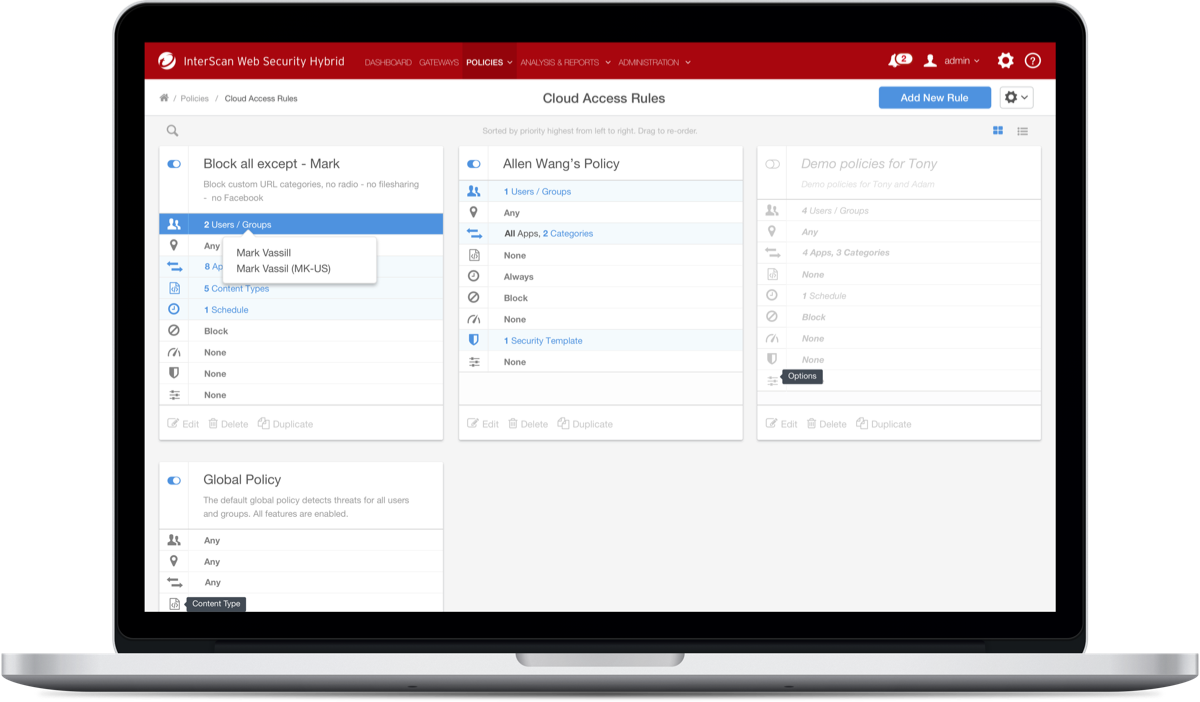Toggle Allen Wang's Policy switch
This screenshot has height=702, width=1200.
point(474,164)
